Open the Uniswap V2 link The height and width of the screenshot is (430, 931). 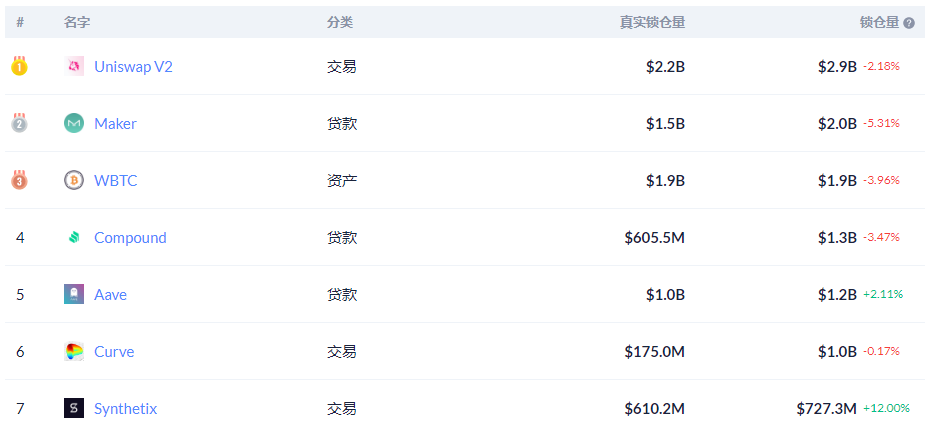[134, 67]
